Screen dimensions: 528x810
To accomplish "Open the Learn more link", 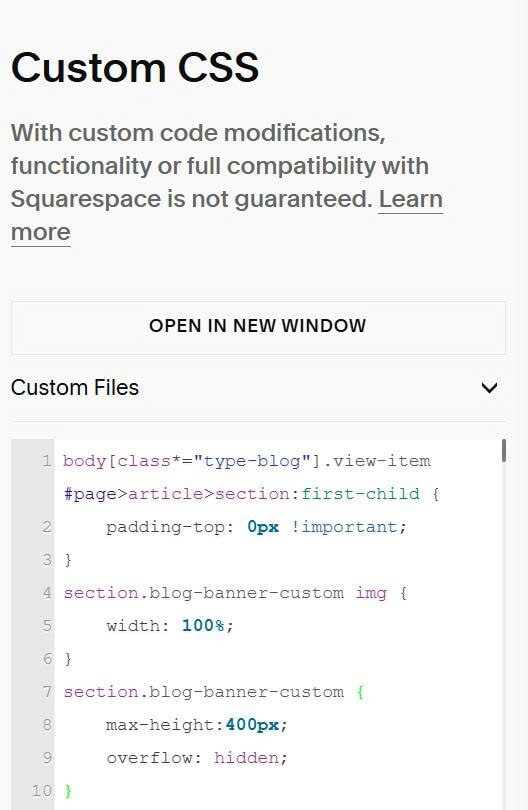I will (227, 215).
